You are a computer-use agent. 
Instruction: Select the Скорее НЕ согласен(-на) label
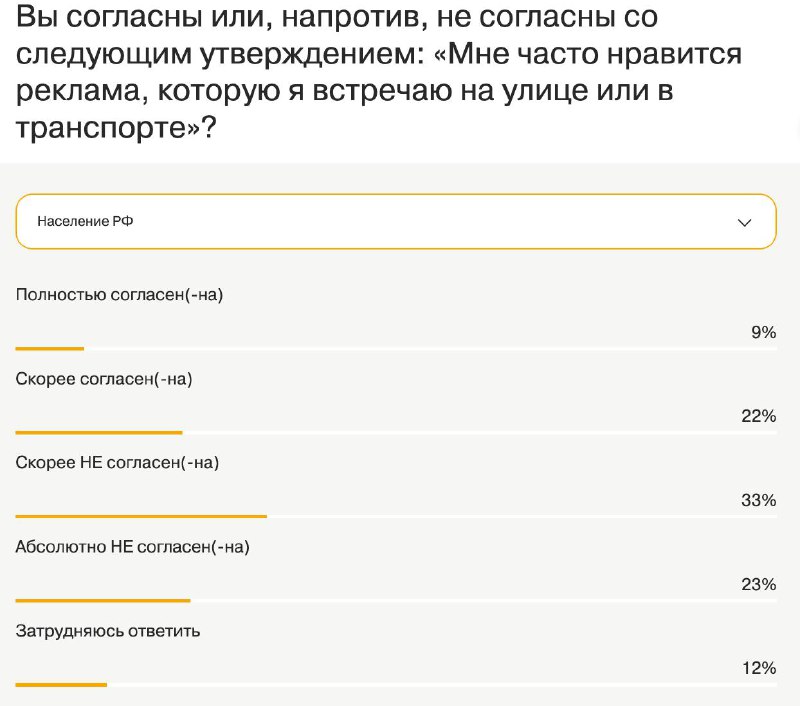tap(117, 463)
